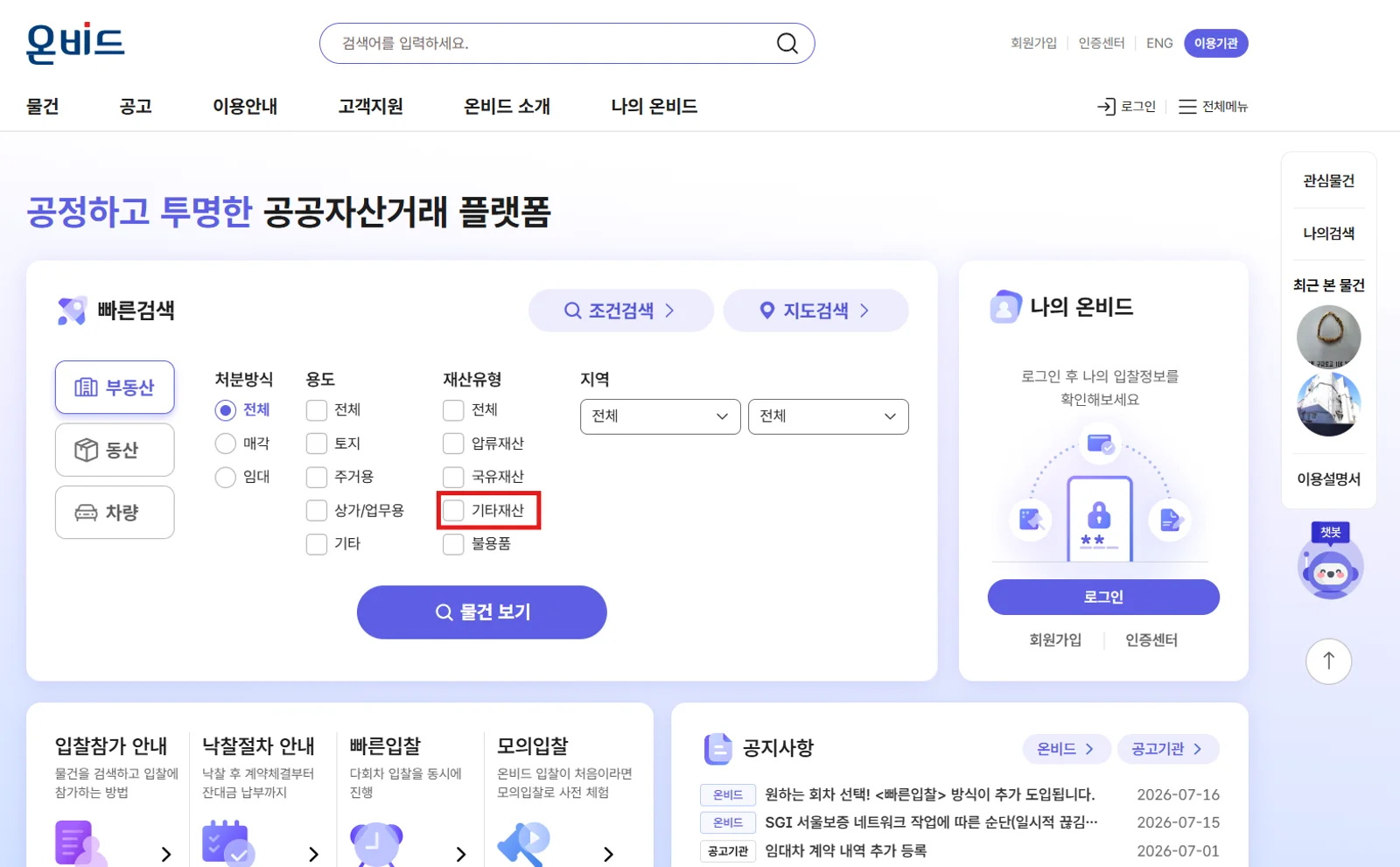Click the 낙찰절차 calendar icon
This screenshot has width=1400, height=867.
coord(227,843)
